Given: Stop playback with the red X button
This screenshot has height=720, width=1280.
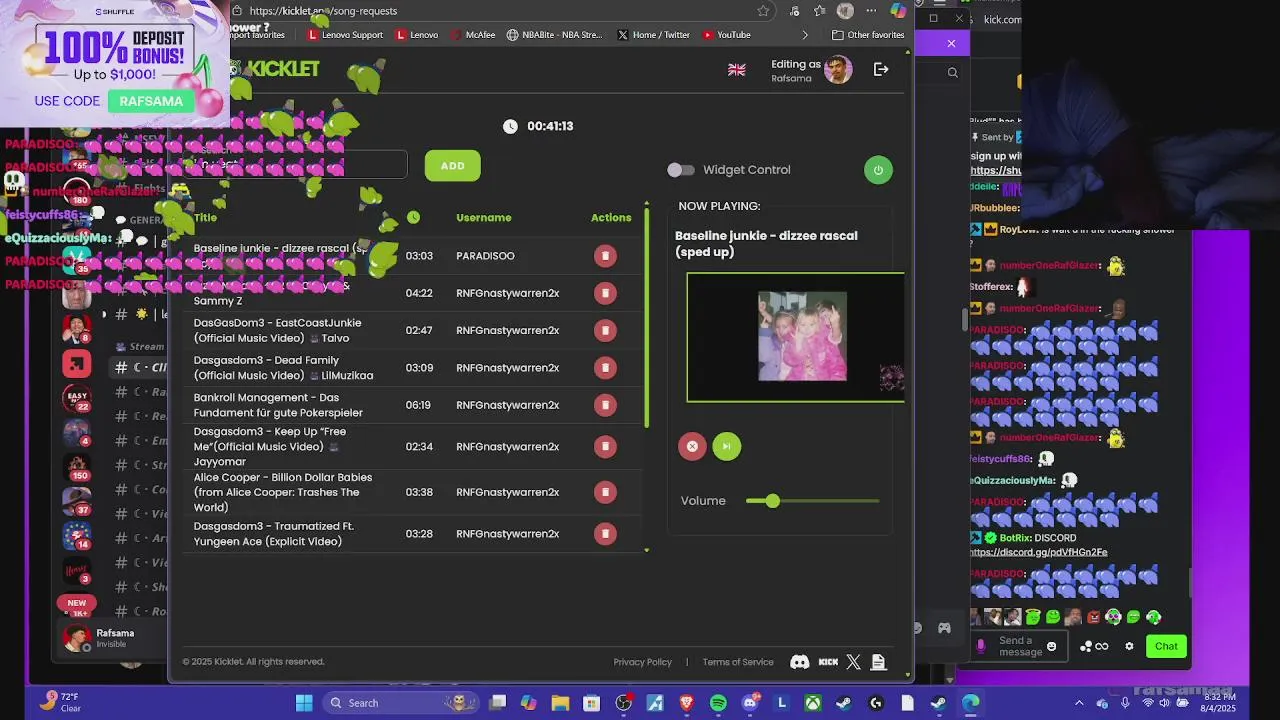Looking at the screenshot, I should click(x=692, y=447).
